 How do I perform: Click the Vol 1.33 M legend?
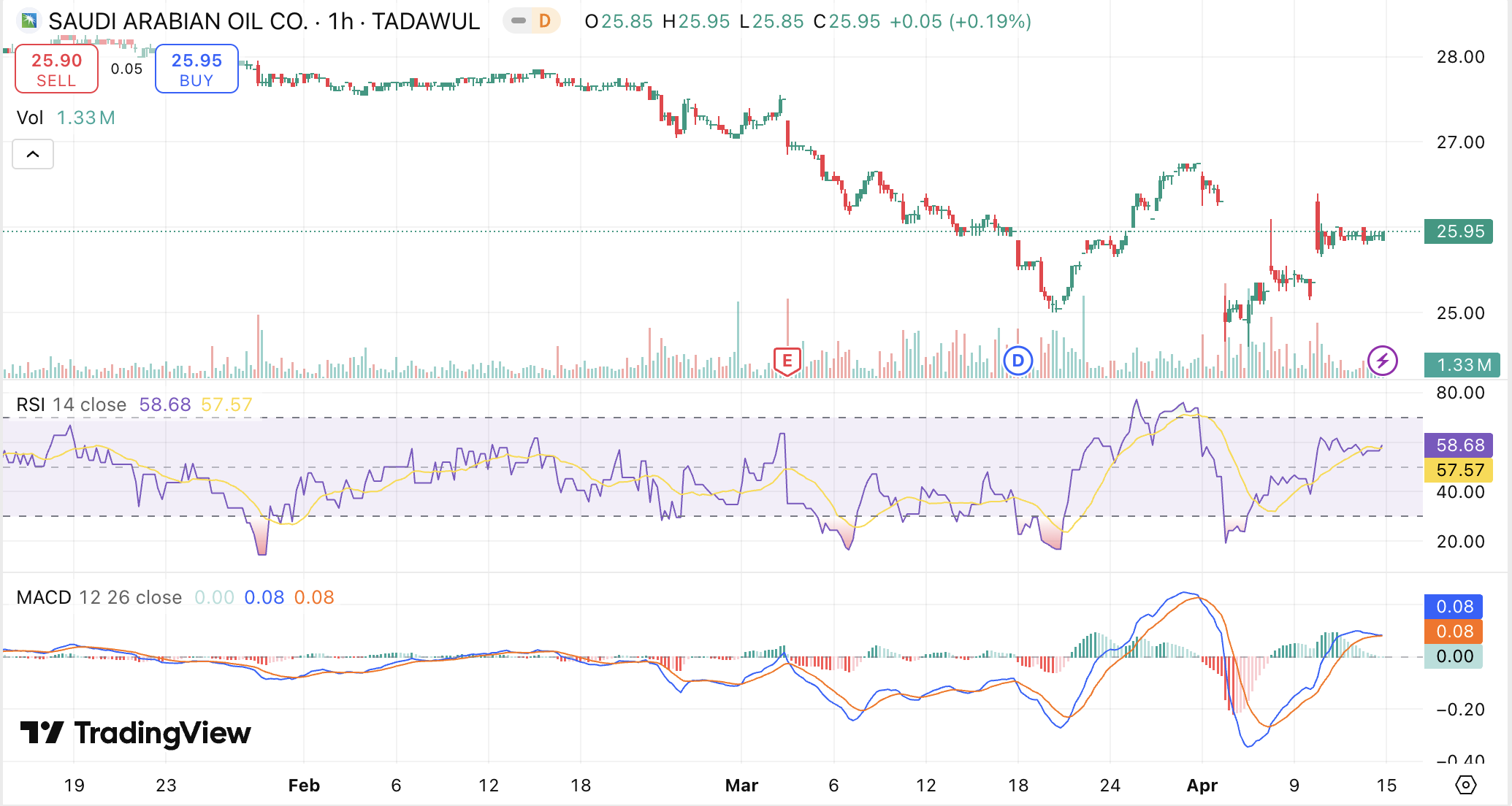[66, 118]
